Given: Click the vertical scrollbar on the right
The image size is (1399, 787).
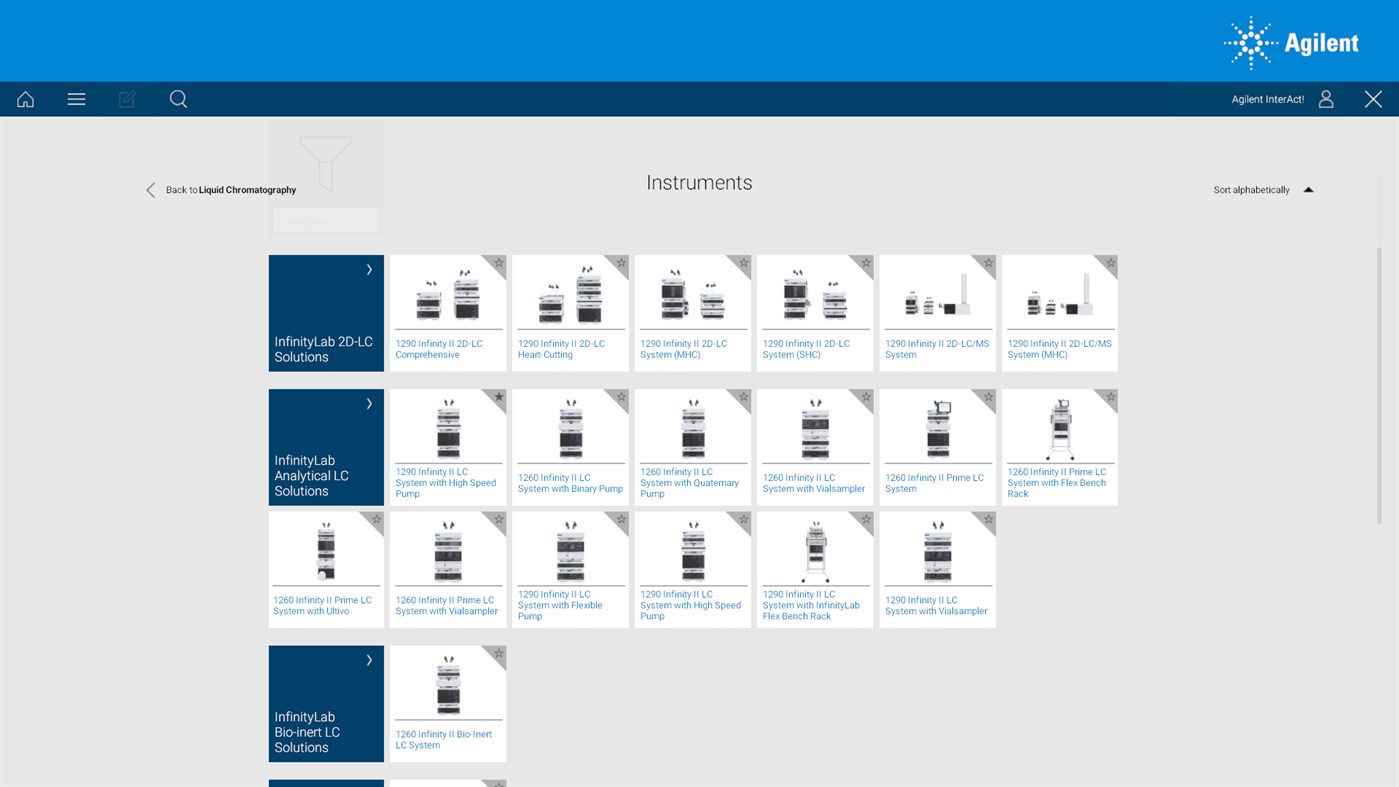Looking at the screenshot, I should pos(1381,384).
